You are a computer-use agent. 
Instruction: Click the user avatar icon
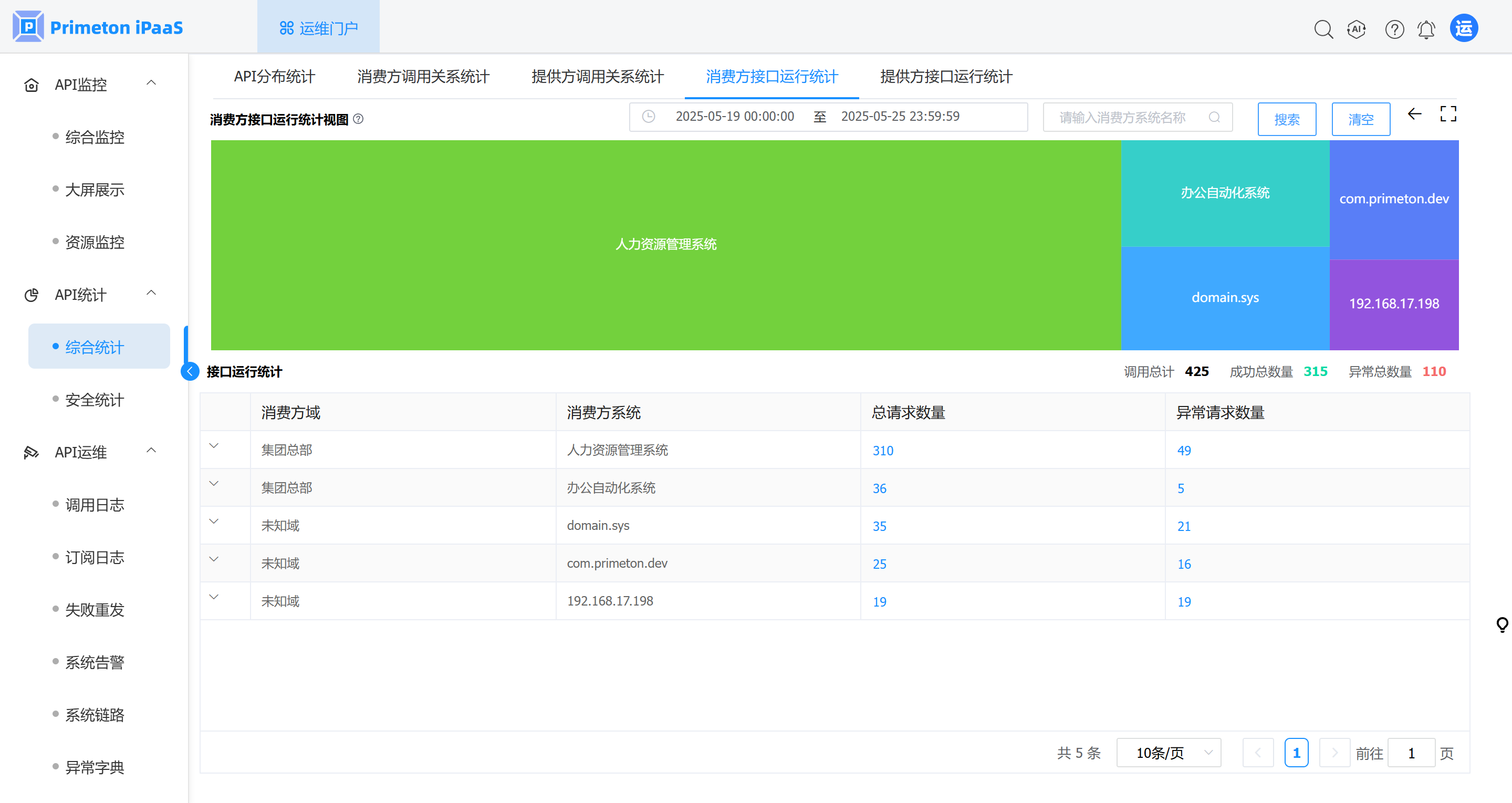pyautogui.click(x=1463, y=28)
